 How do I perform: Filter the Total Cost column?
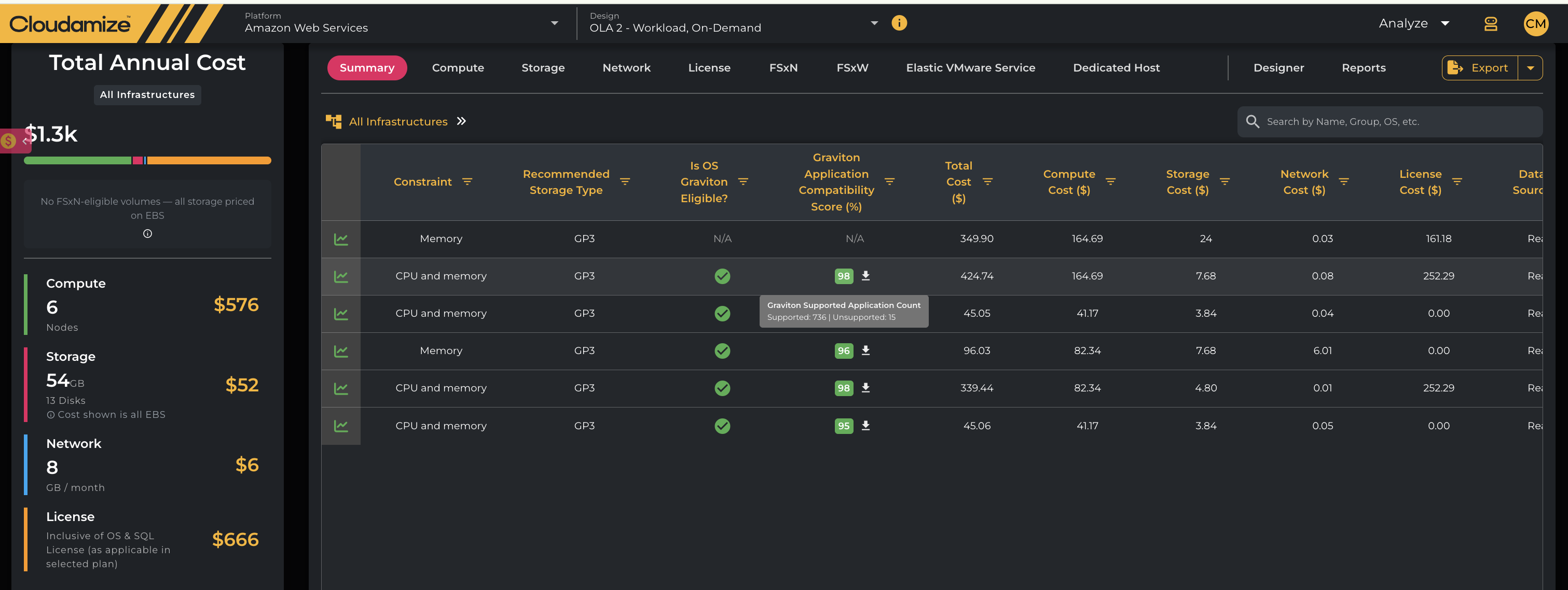point(987,182)
